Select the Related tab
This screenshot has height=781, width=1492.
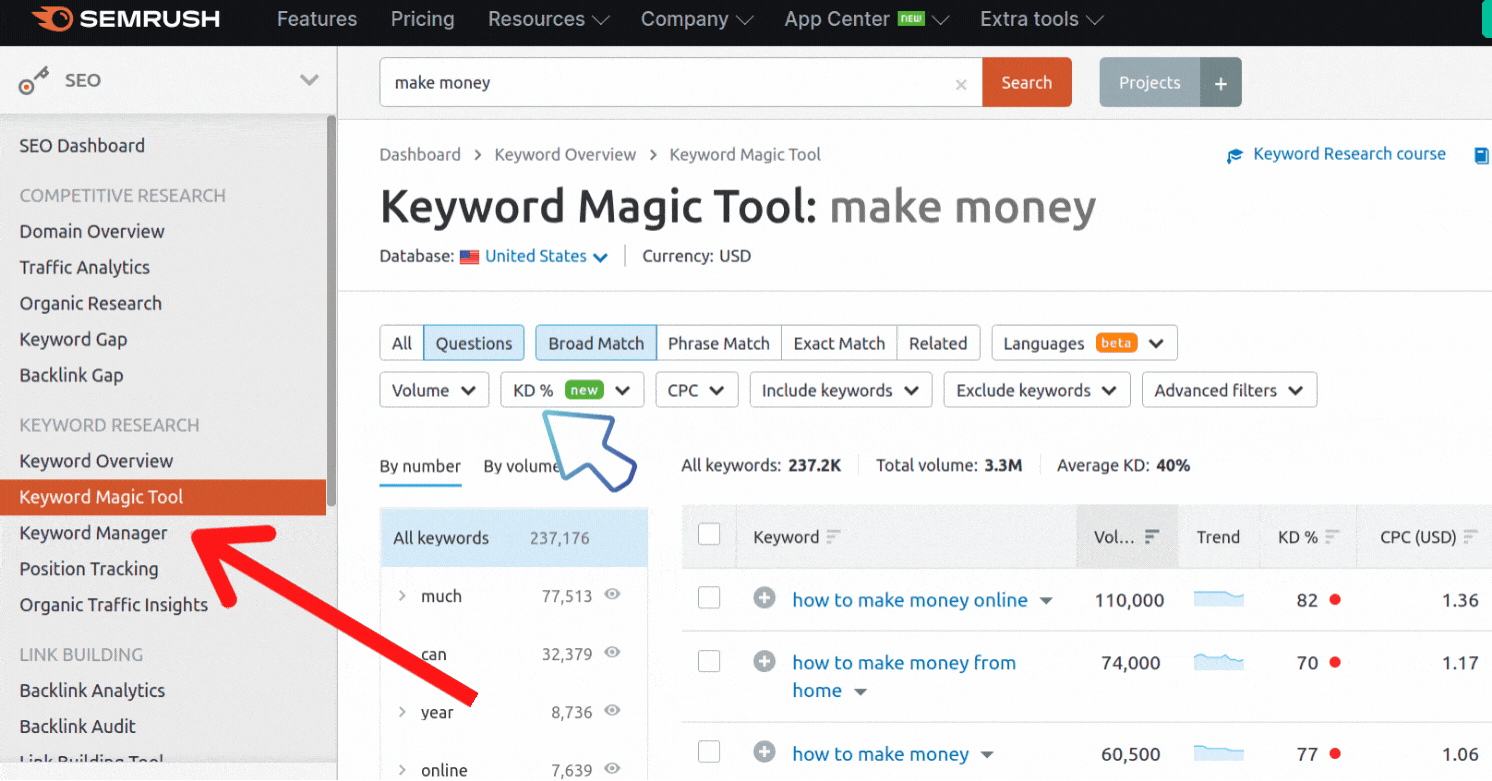938,343
